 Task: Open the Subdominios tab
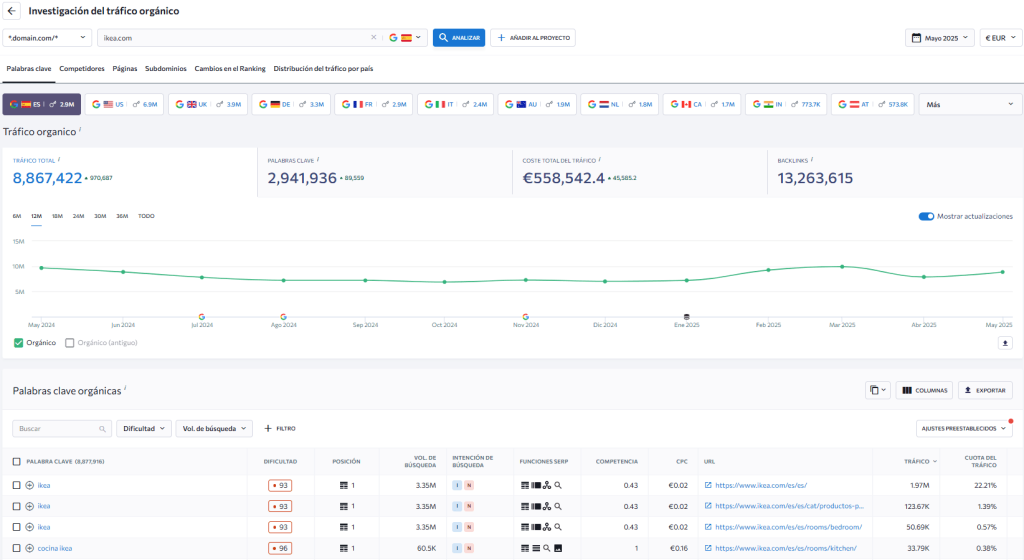[x=166, y=69]
